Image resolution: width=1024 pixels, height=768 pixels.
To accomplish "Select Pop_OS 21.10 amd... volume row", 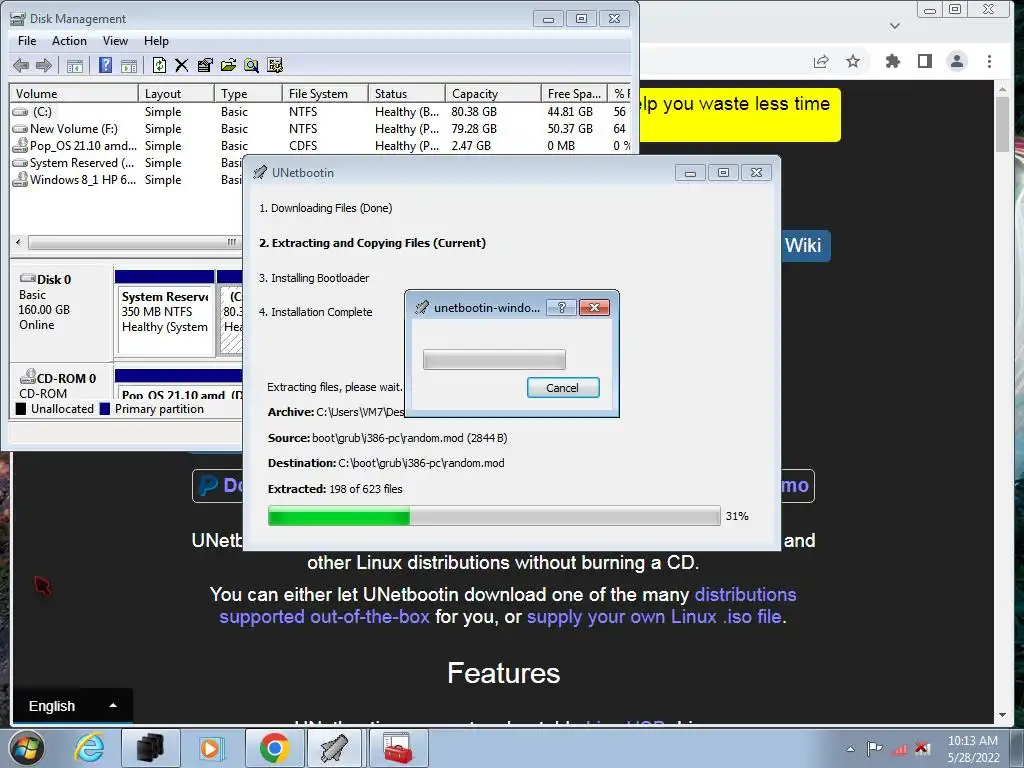I will click(x=320, y=146).
